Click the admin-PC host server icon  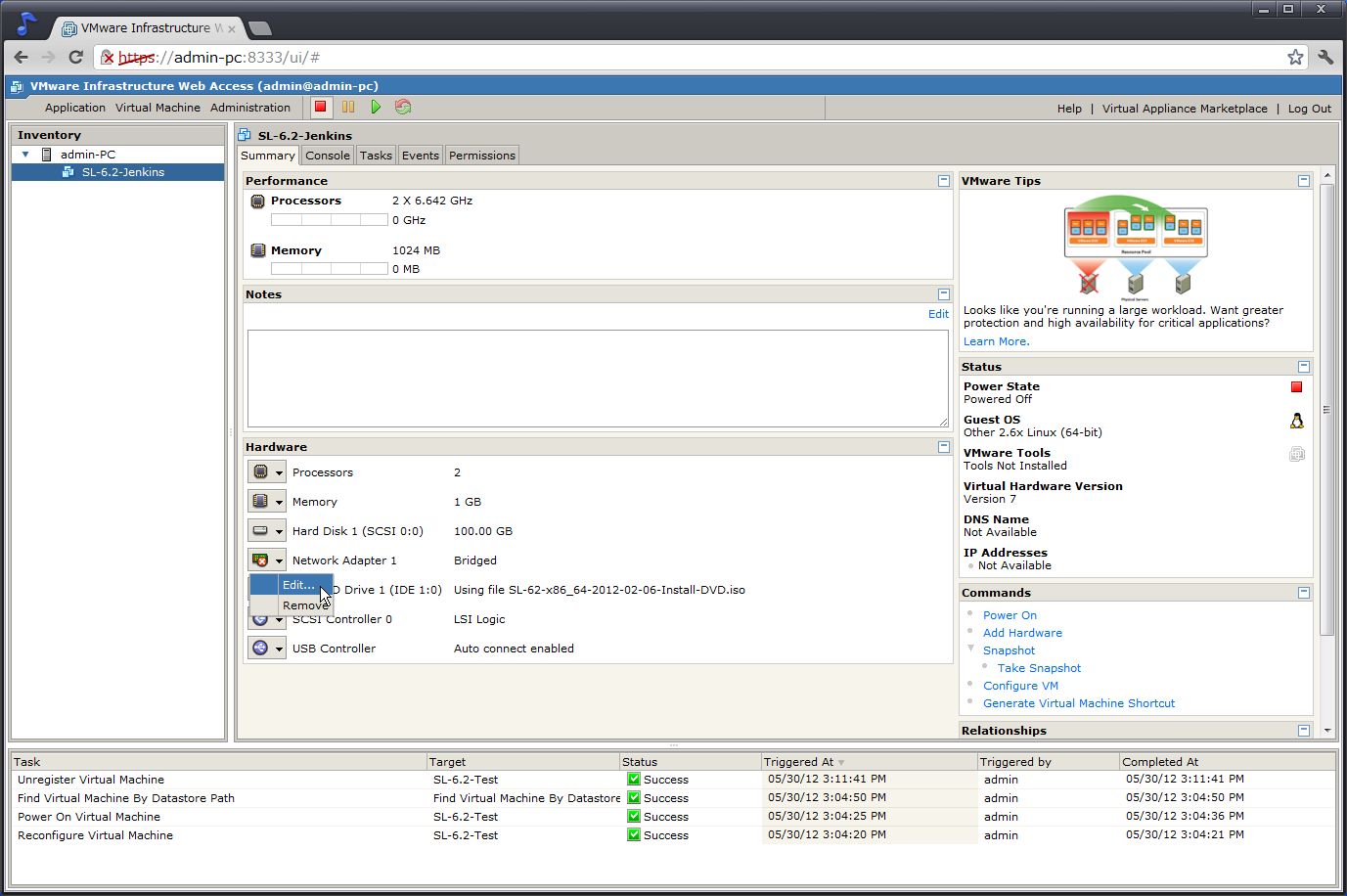(x=46, y=155)
